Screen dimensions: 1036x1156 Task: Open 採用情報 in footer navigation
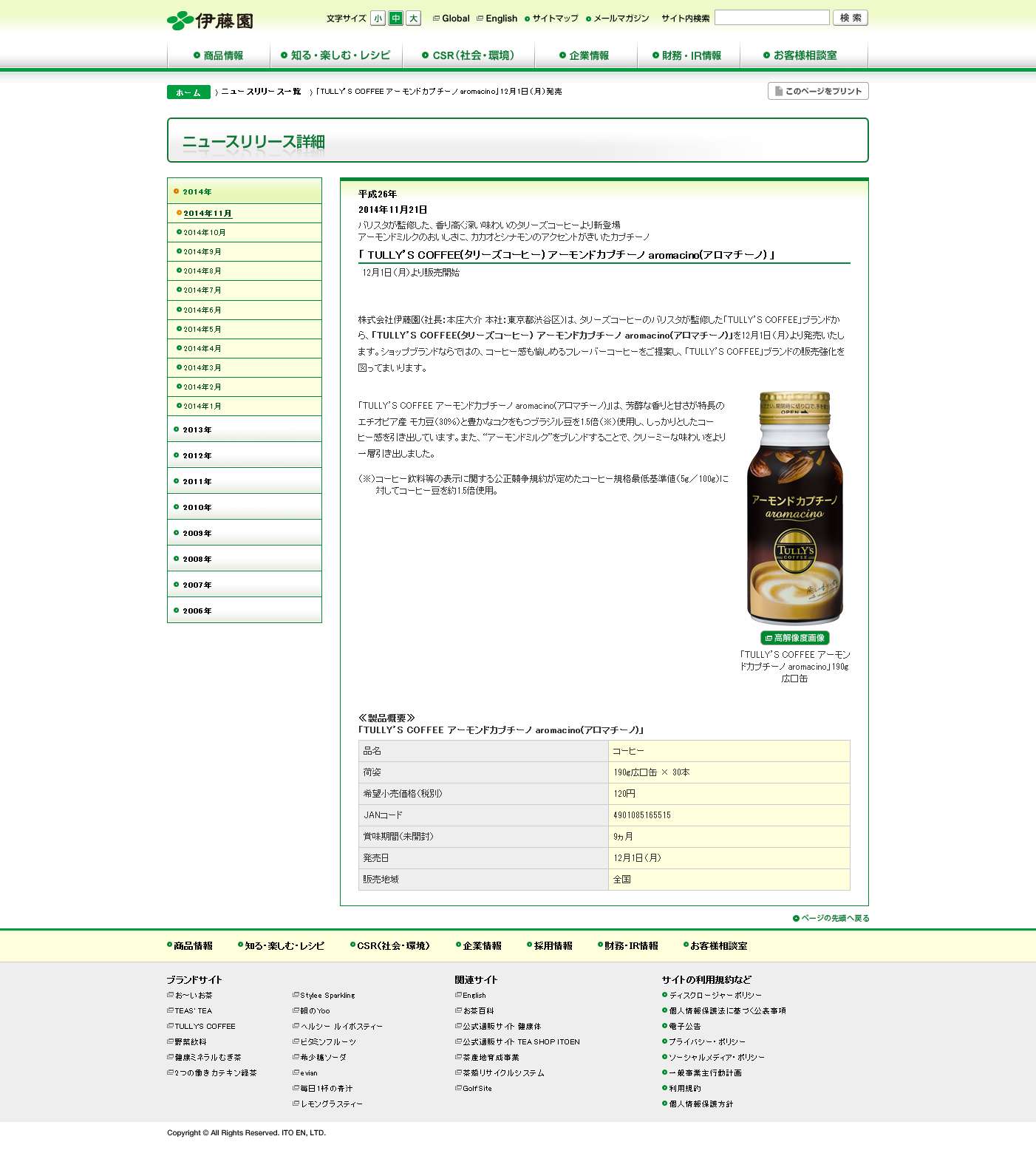point(549,945)
